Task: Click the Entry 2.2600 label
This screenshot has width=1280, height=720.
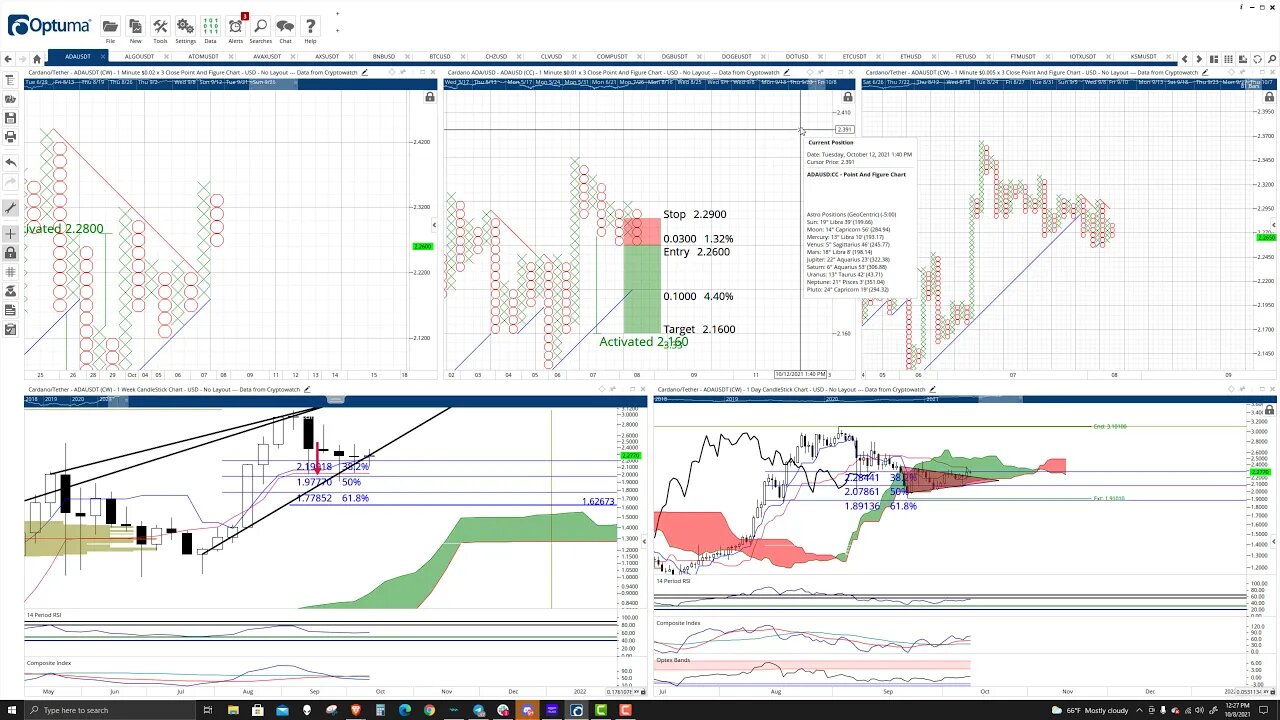Action: click(x=696, y=252)
